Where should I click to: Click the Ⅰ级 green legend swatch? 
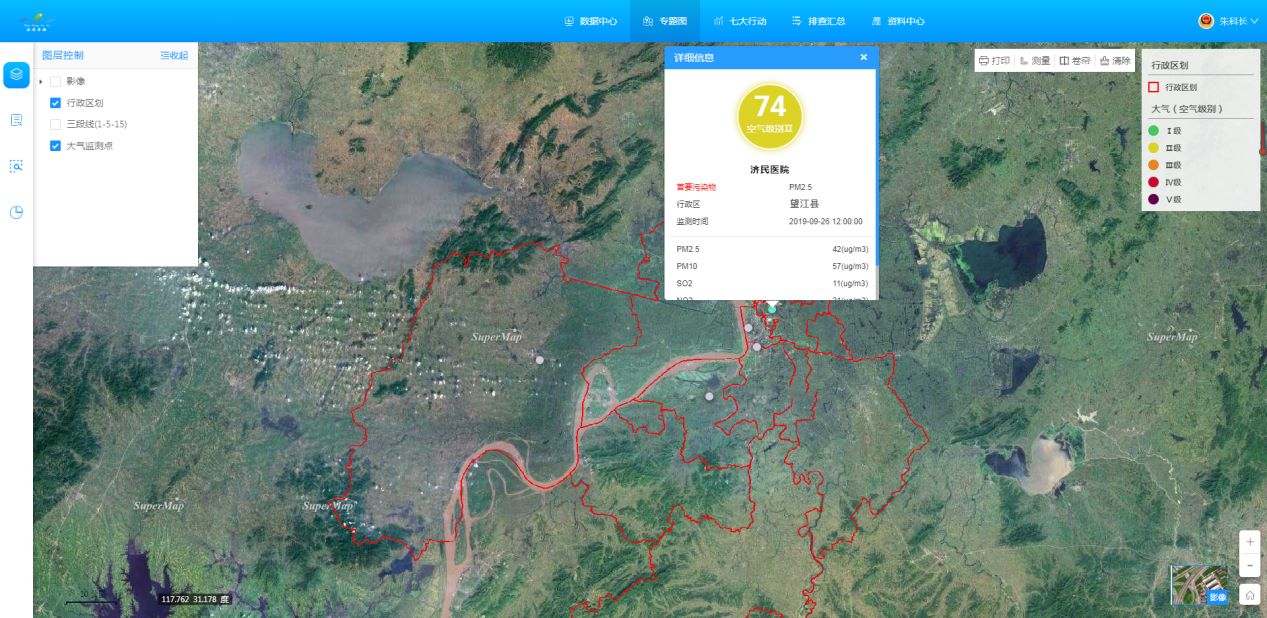[x=1153, y=131]
